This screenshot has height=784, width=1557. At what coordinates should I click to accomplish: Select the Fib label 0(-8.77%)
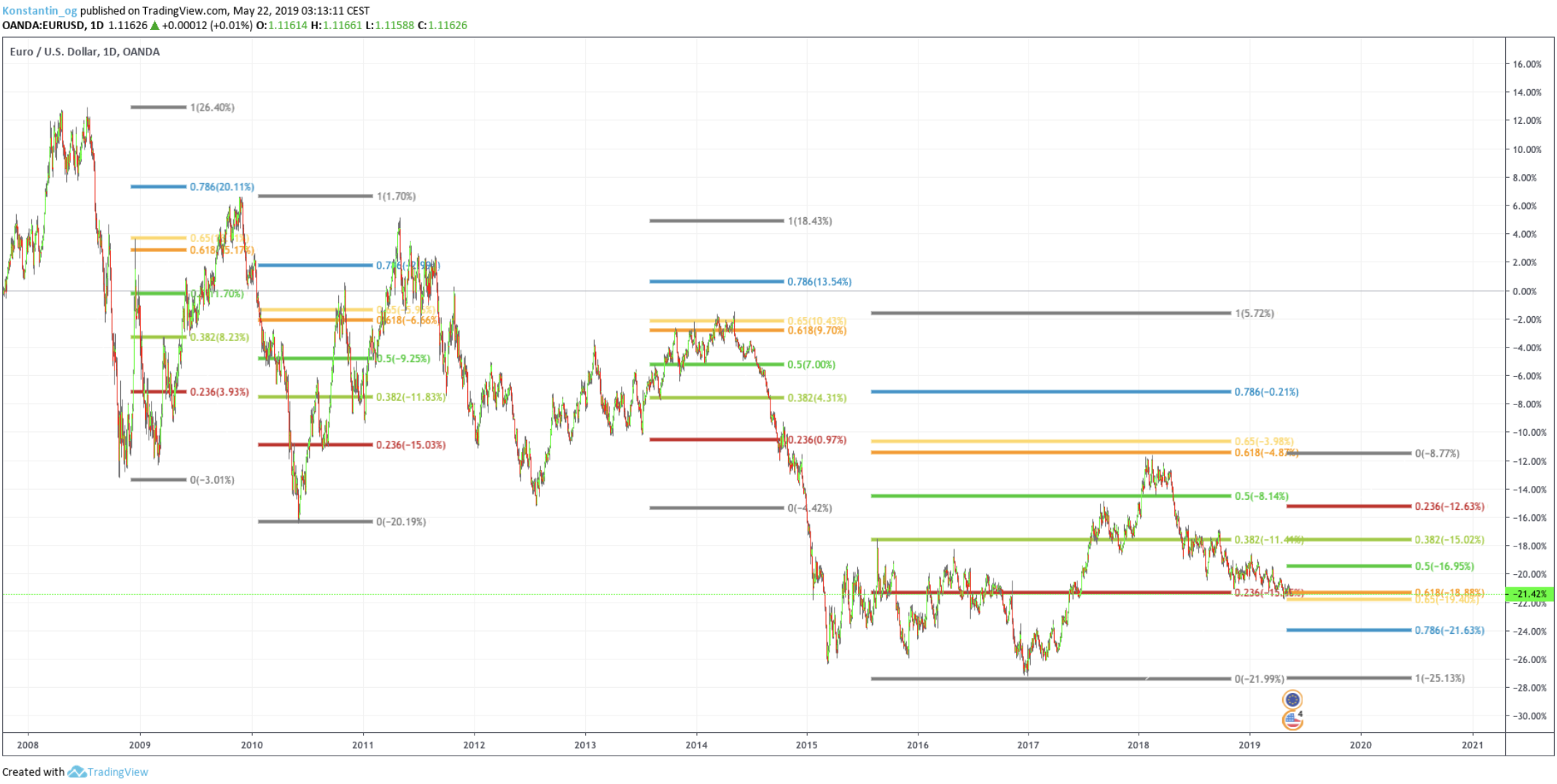pos(1437,454)
